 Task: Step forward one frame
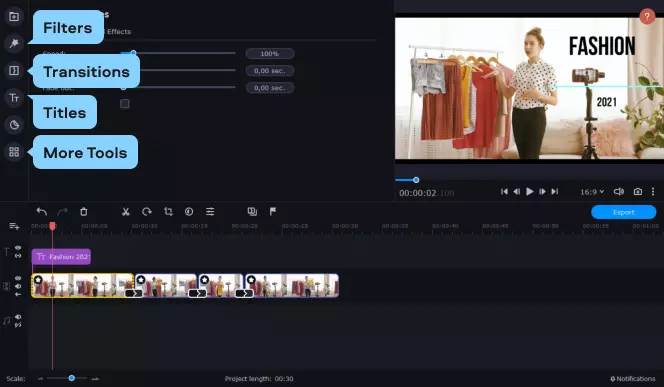point(542,192)
